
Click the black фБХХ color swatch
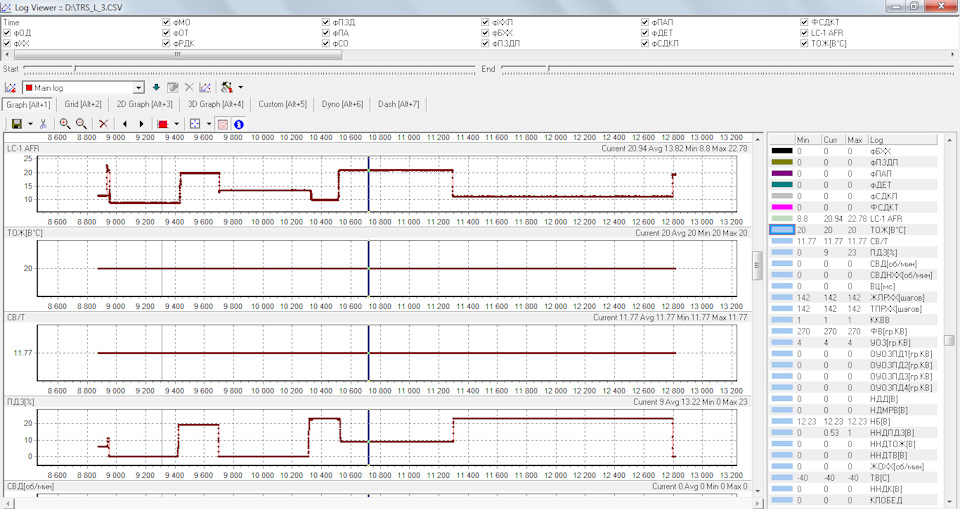pos(782,151)
